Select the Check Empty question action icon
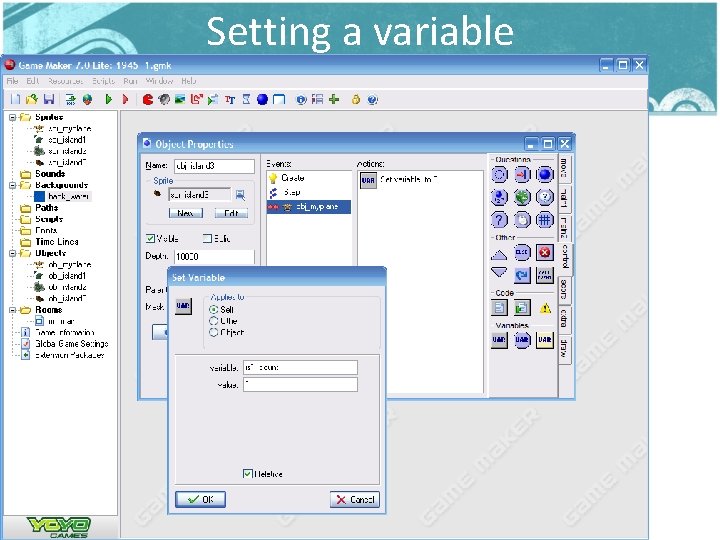This screenshot has width=720, height=540. point(500,174)
